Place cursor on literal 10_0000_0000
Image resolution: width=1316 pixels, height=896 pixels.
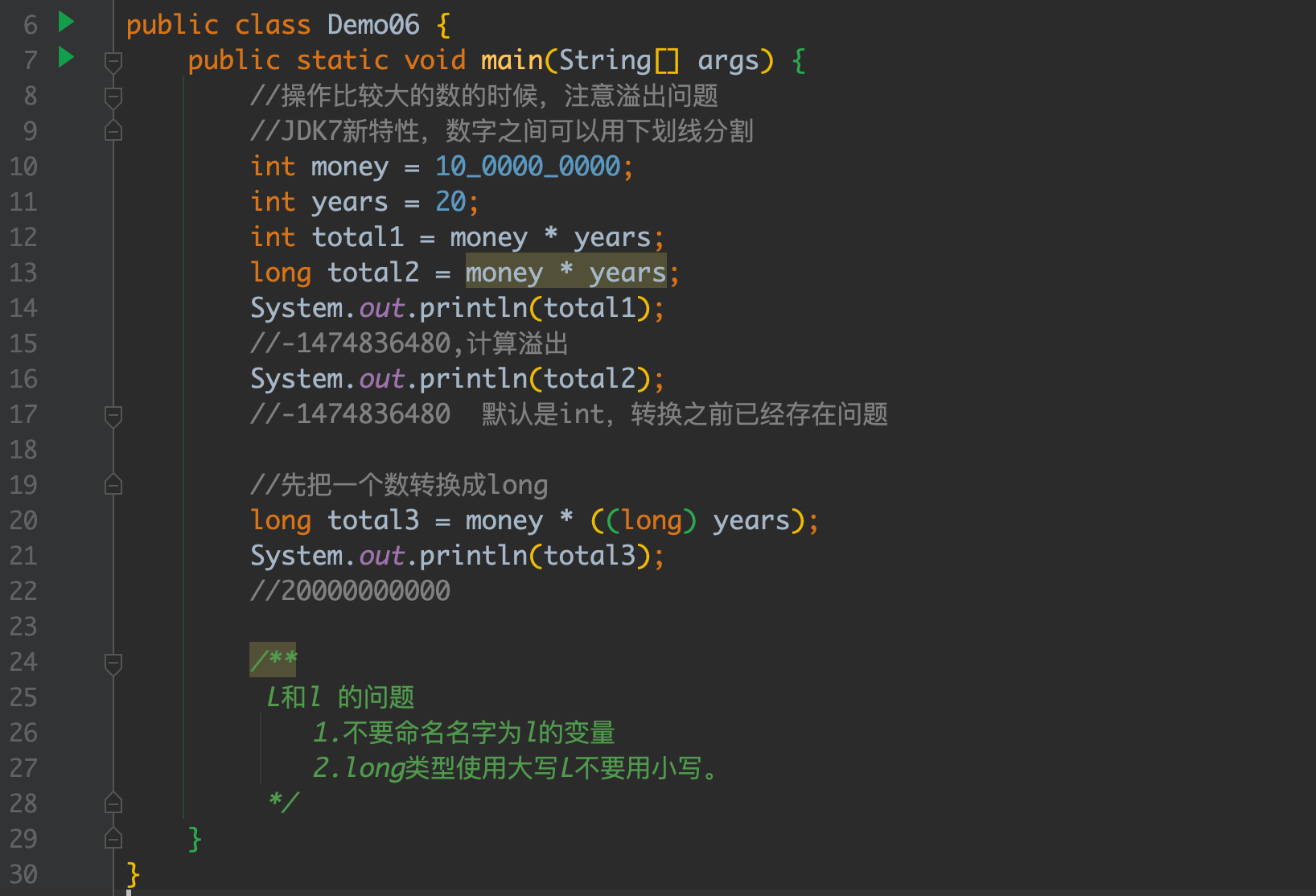tap(528, 166)
